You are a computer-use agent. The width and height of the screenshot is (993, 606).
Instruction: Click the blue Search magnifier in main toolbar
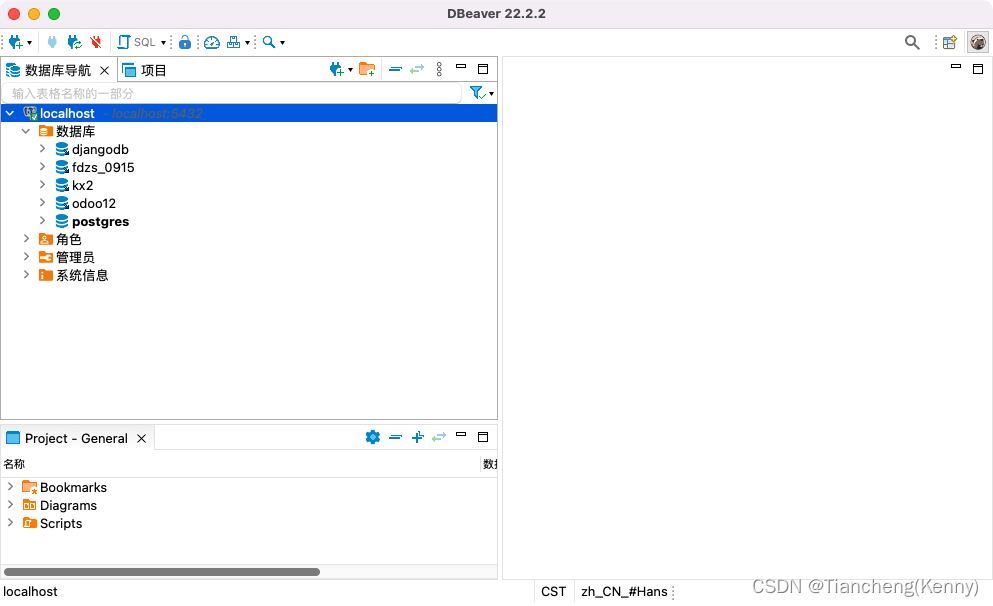[x=269, y=42]
